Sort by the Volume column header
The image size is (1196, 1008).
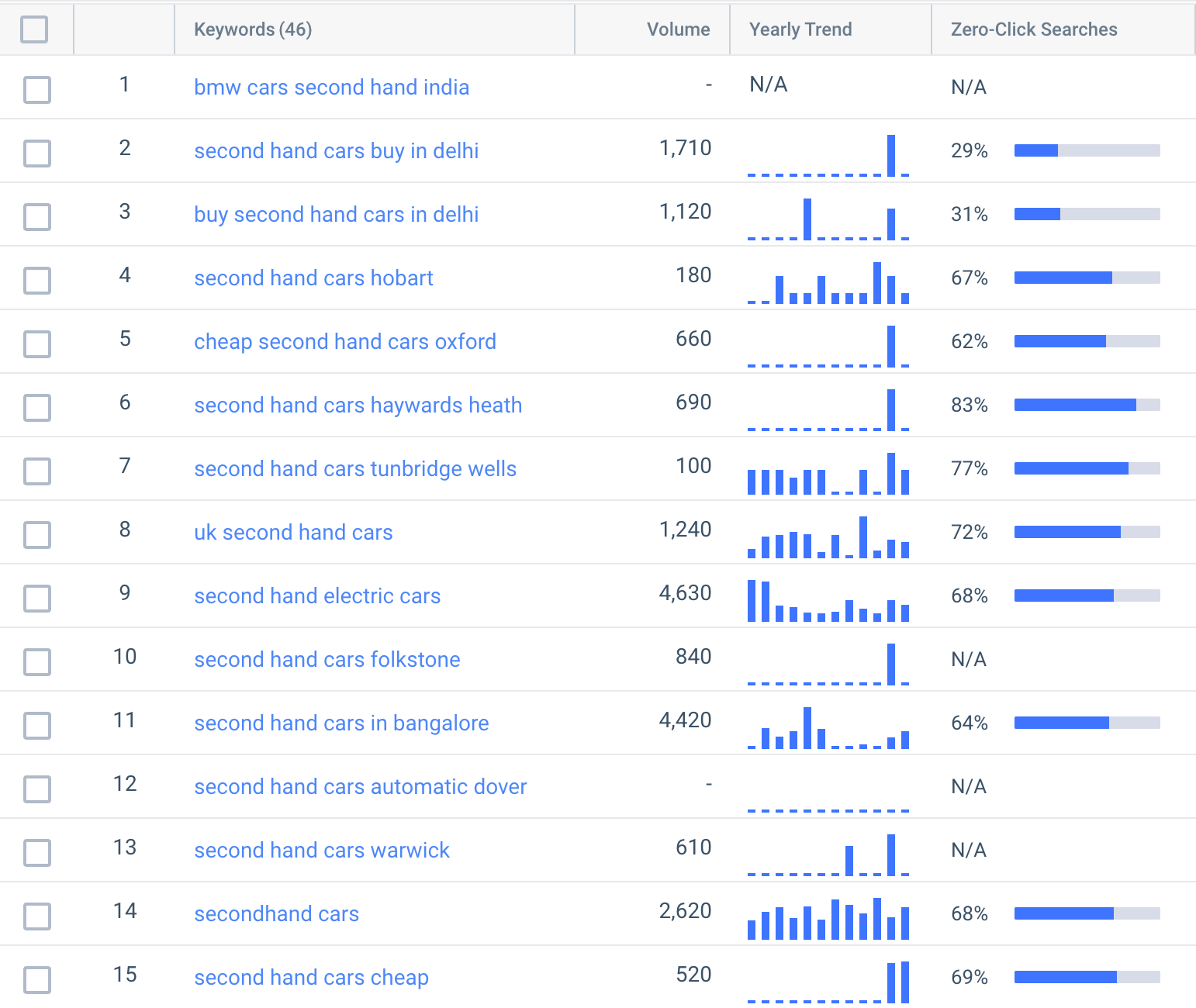(x=679, y=29)
